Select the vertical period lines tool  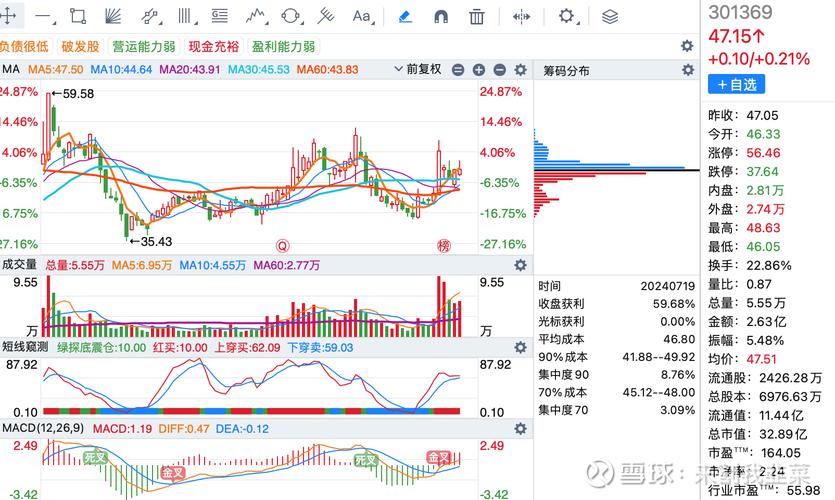pos(186,16)
